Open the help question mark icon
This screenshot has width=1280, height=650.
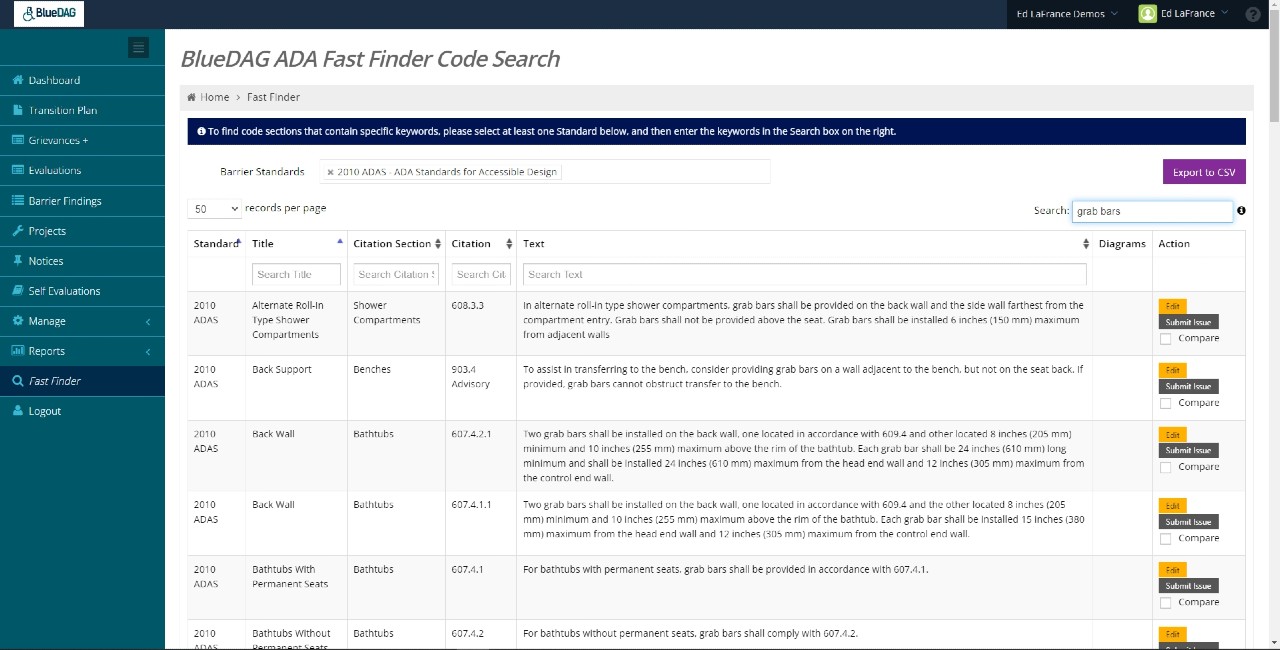tap(1253, 14)
